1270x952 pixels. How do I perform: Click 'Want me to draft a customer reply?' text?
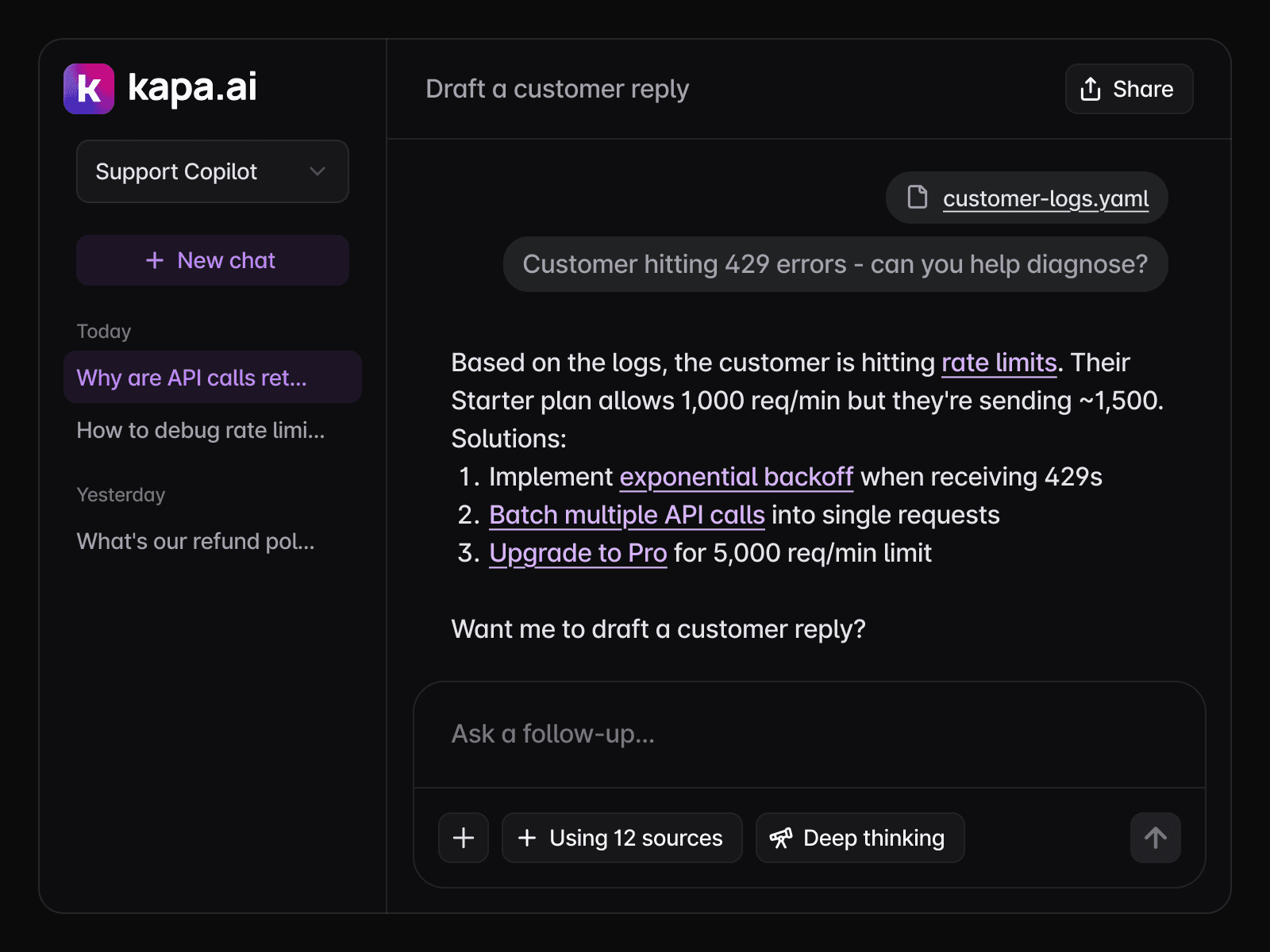[x=658, y=629]
